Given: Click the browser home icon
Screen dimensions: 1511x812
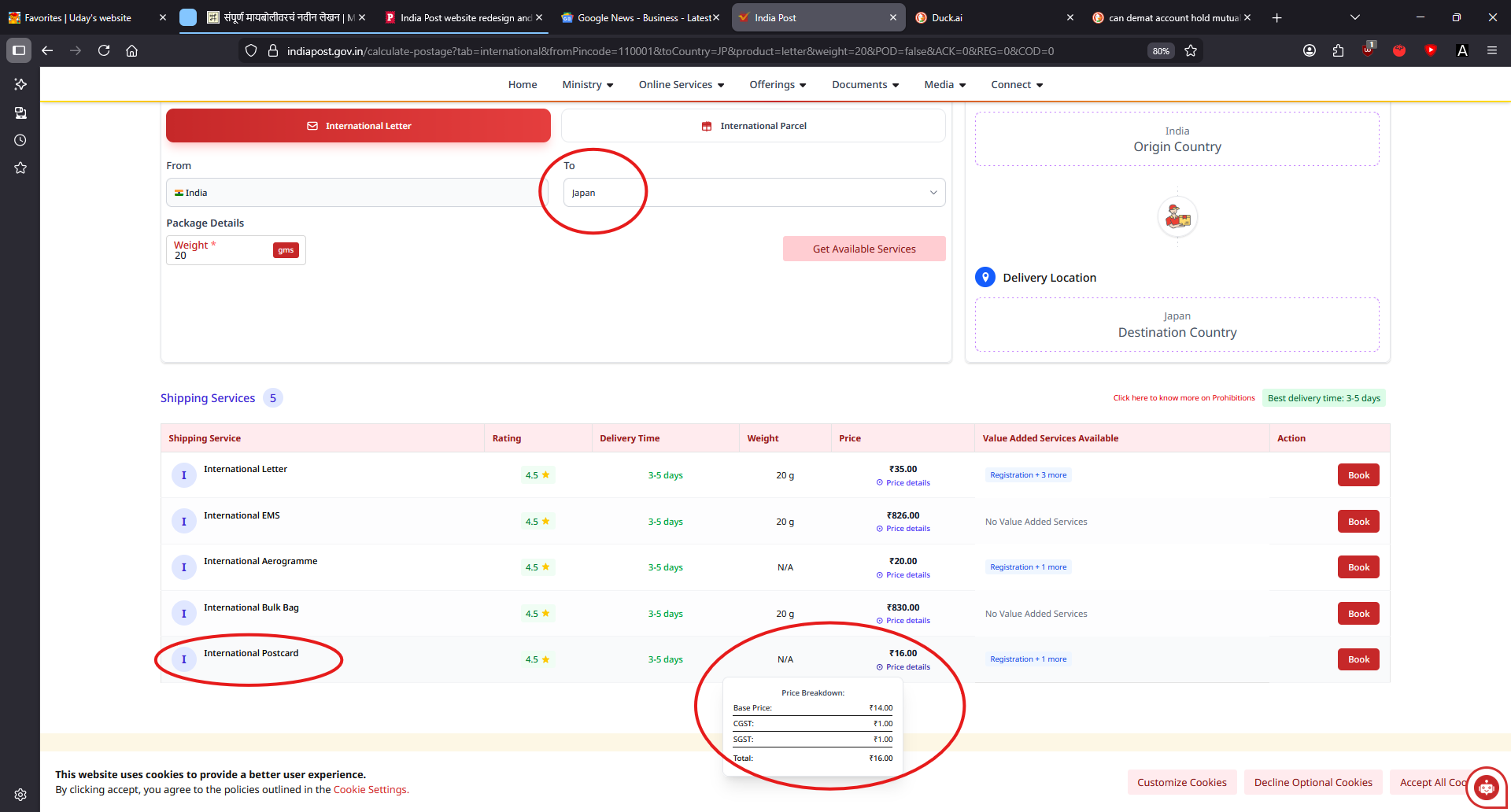Looking at the screenshot, I should (x=132, y=50).
